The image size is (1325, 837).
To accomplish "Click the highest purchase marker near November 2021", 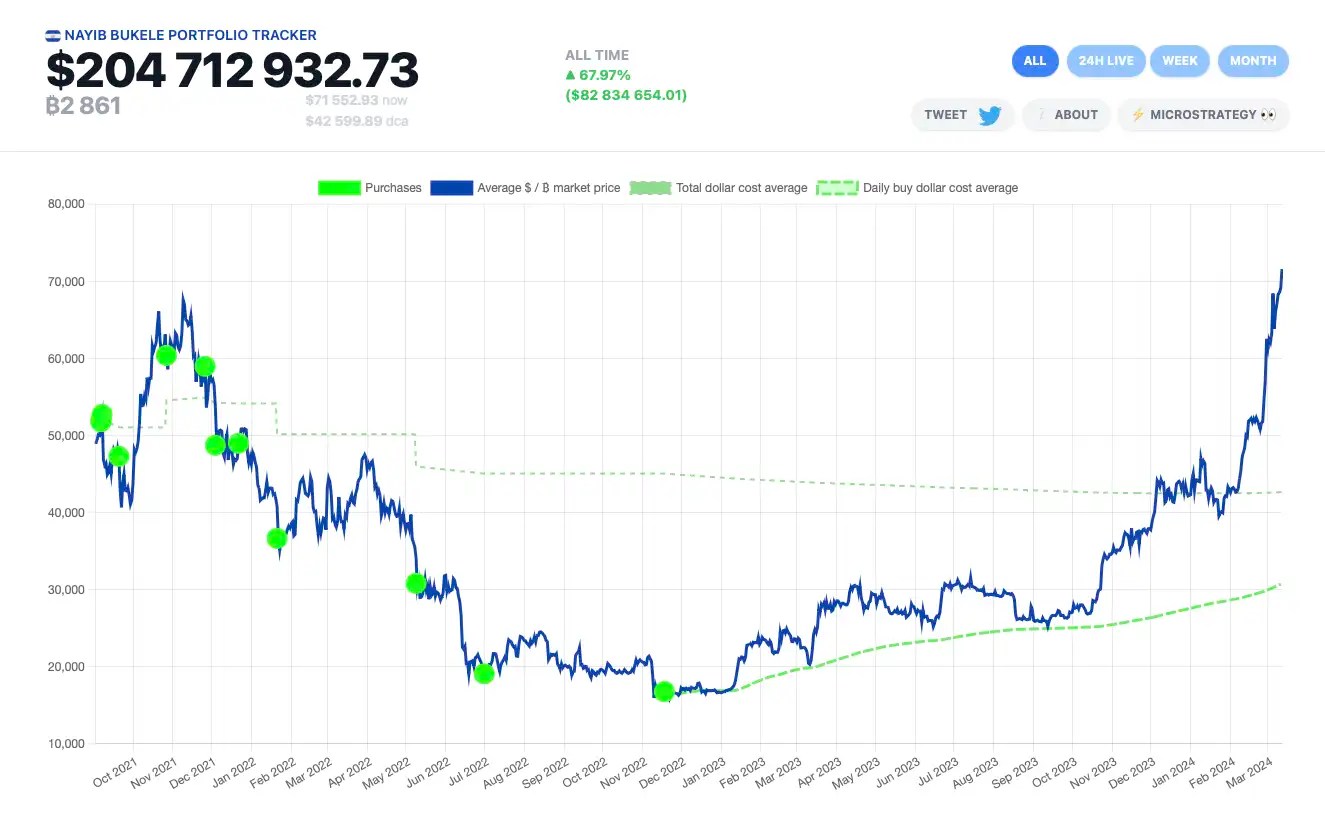I will coord(166,355).
